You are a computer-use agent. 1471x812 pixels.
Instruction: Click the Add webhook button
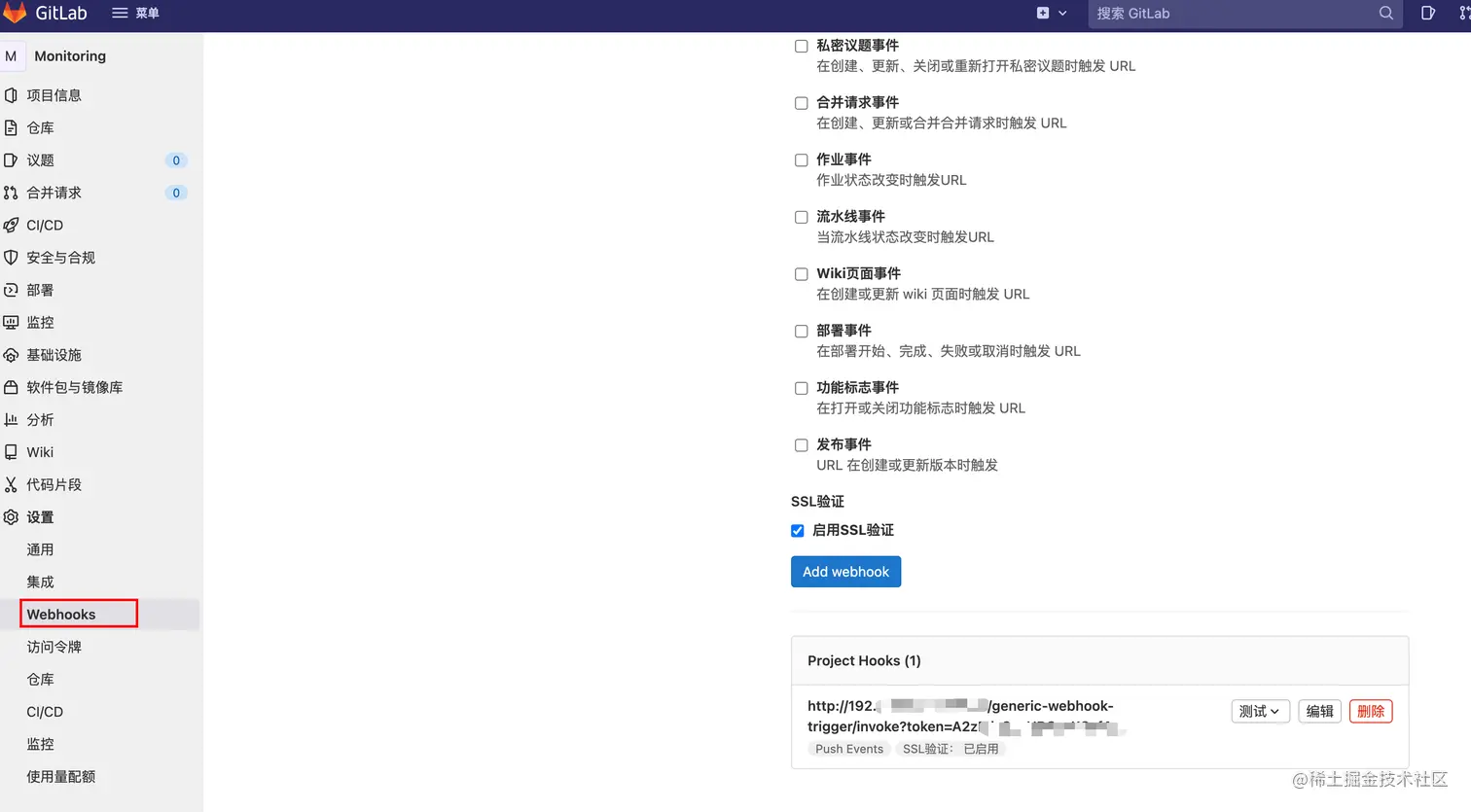[x=845, y=572]
